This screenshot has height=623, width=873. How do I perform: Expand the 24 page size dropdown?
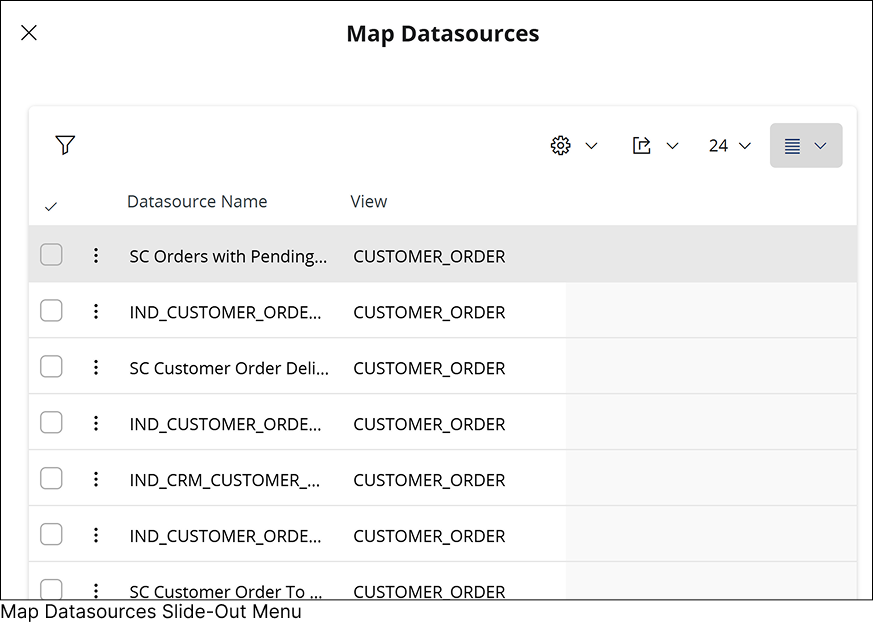pyautogui.click(x=730, y=146)
